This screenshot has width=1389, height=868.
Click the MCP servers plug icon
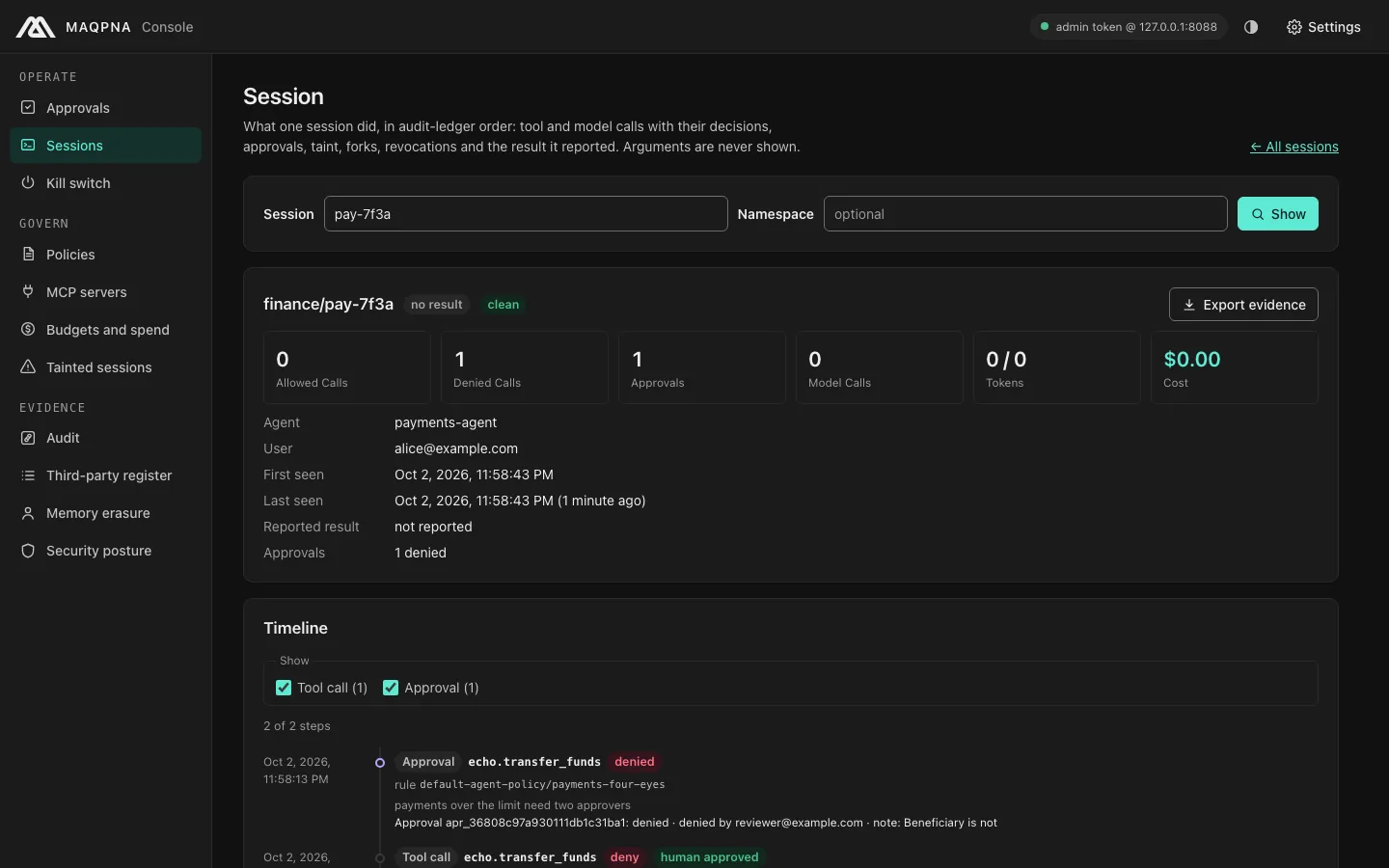click(x=28, y=291)
